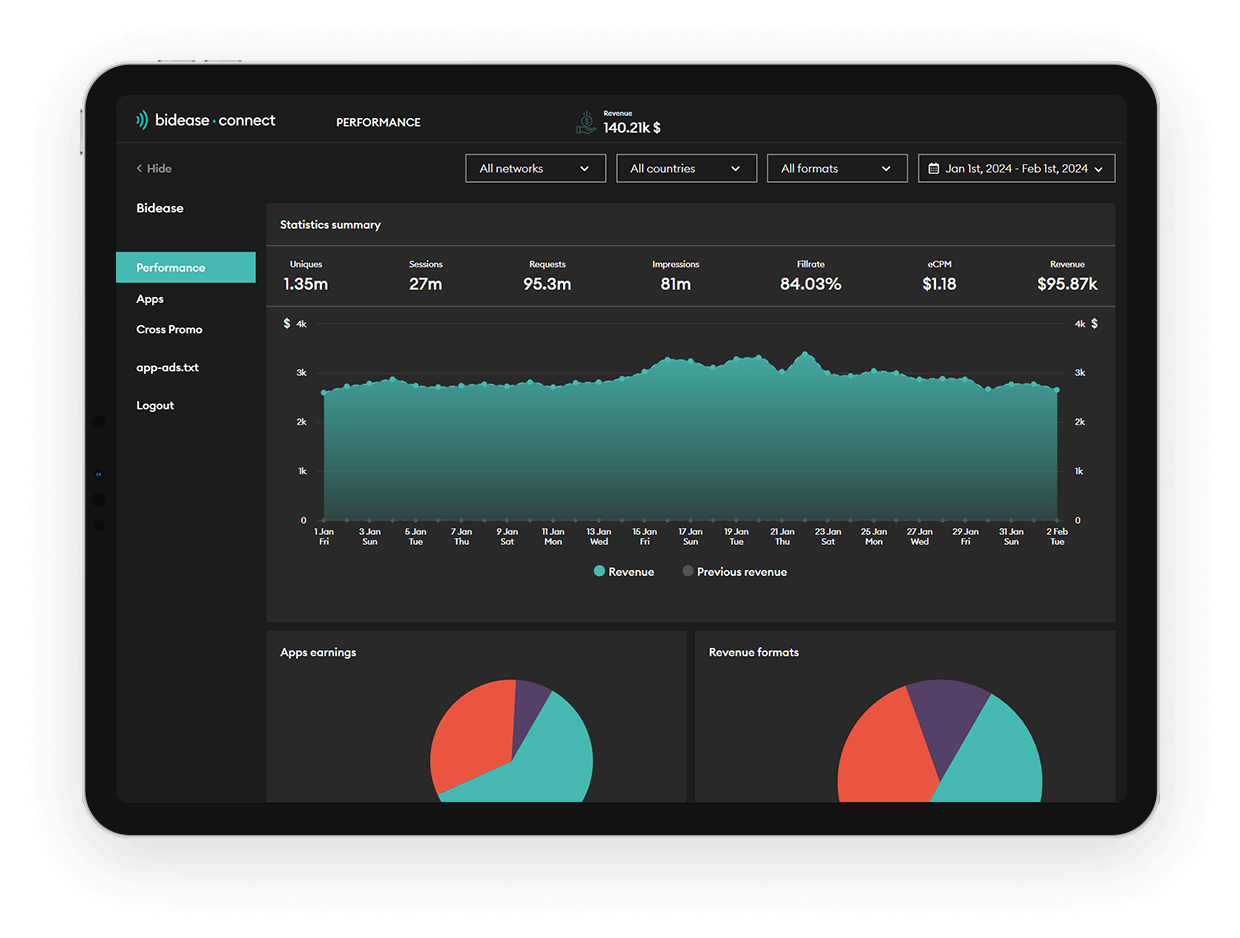Screen dimensions: 1240x938
Task: Click the calendar icon in date picker
Action: pyautogui.click(x=934, y=169)
